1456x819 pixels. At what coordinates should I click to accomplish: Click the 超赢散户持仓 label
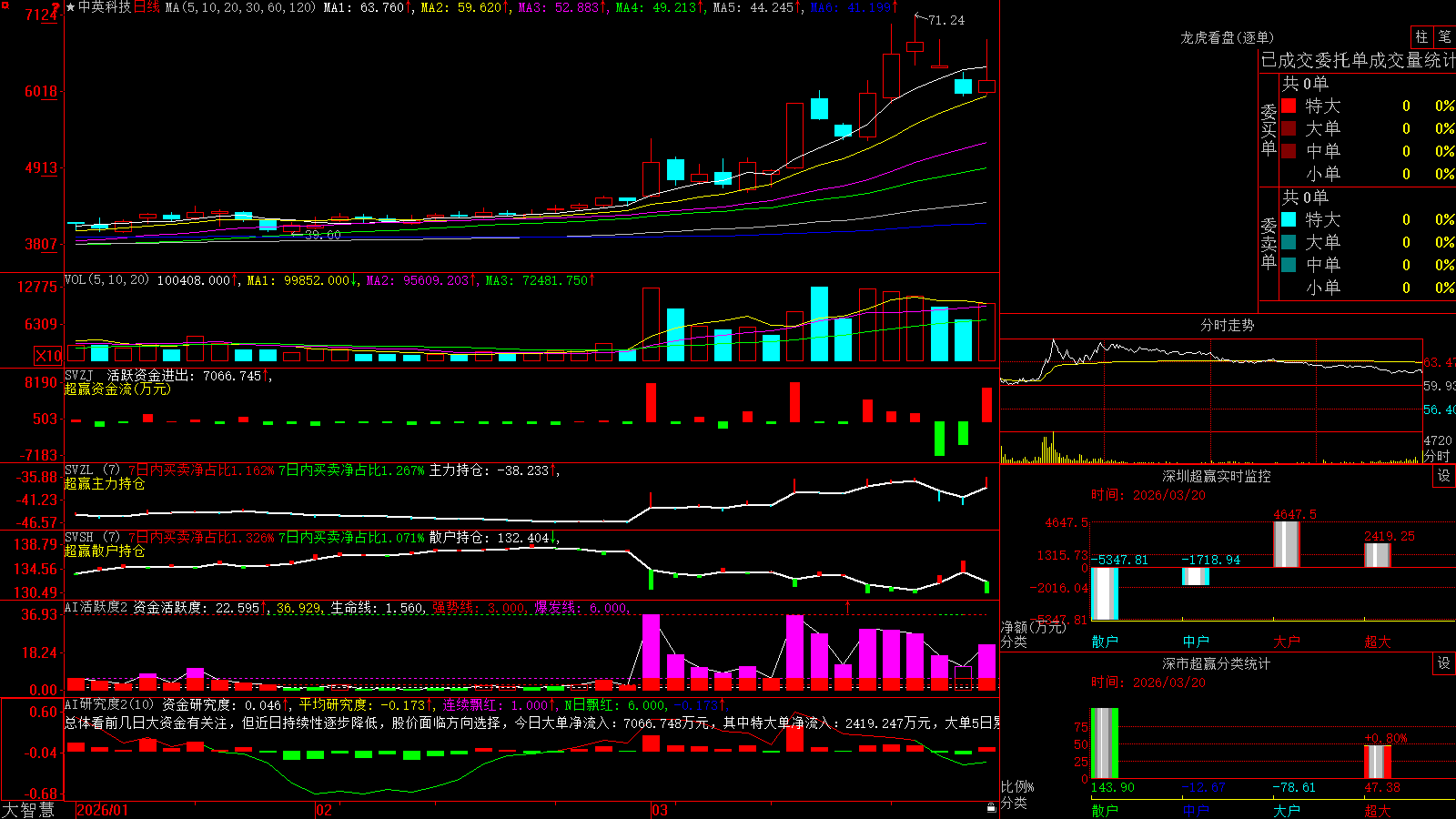point(105,551)
